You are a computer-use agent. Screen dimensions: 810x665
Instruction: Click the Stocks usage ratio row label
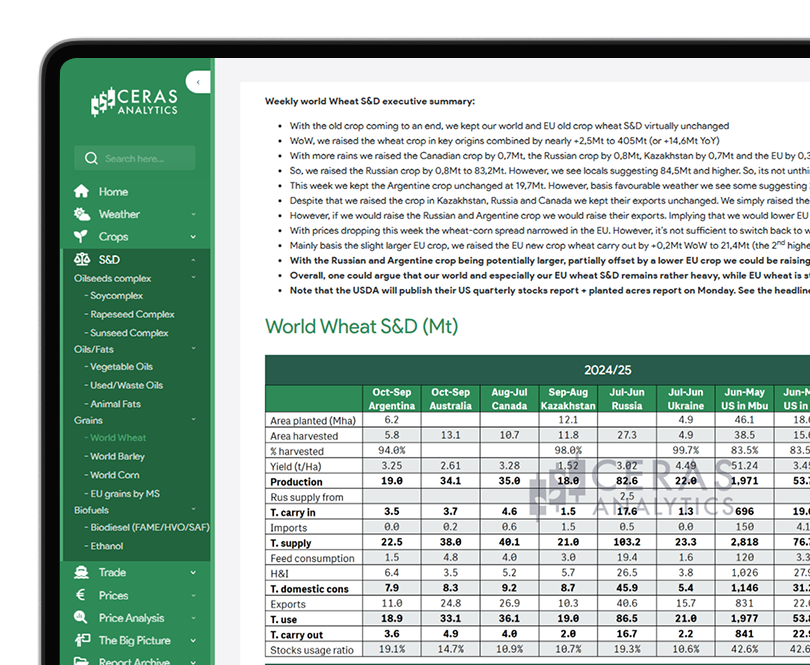[312, 650]
